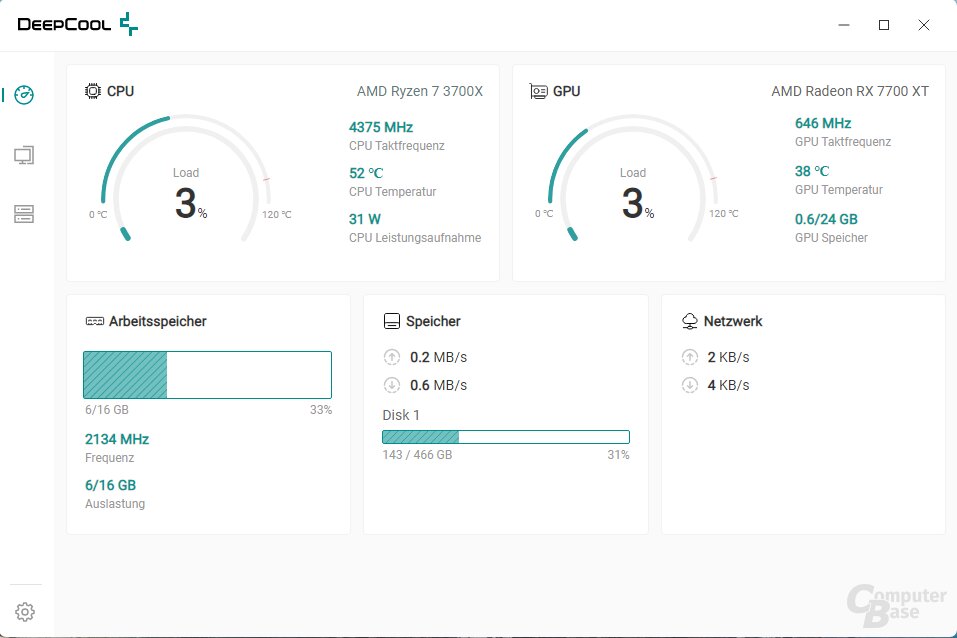Select the AMD Radeon RX 7700 XT label
The image size is (957, 638).
pos(849,91)
